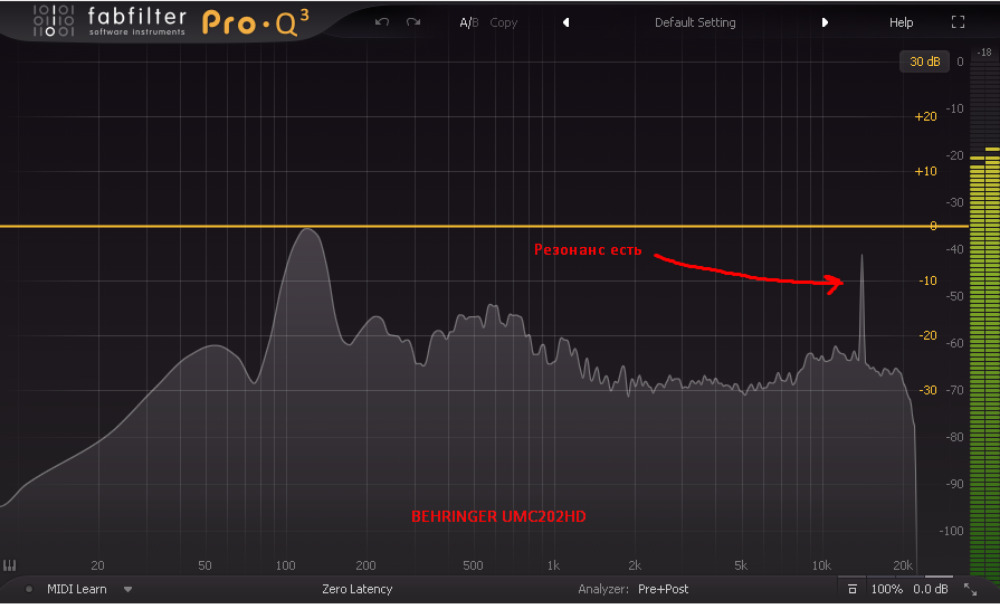This screenshot has width=1000, height=604.
Task: Click the 0.0 dB output gain value
Action: [x=930, y=589]
